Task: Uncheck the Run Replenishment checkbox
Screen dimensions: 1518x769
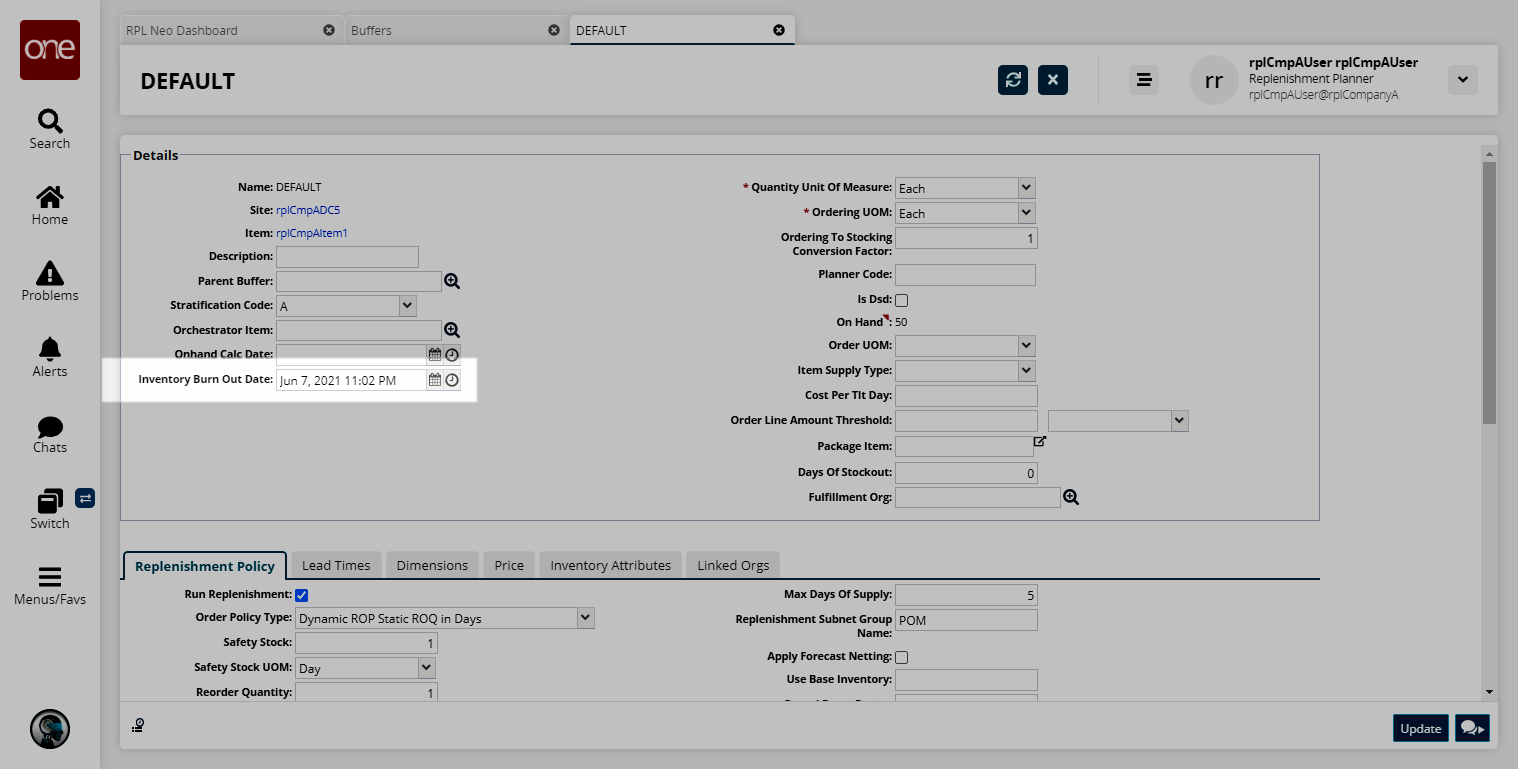Action: pos(301,595)
